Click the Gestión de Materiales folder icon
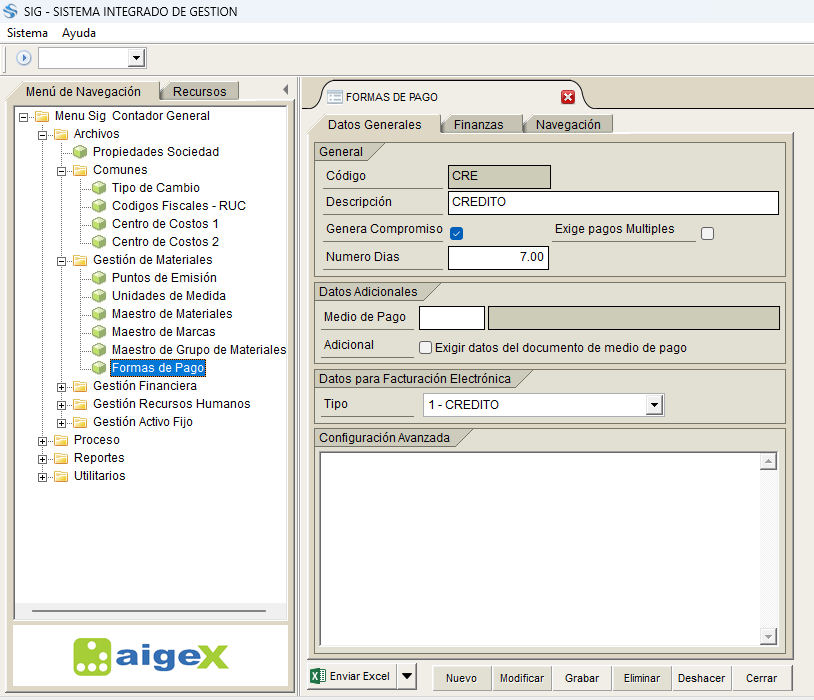Viewport: 814px width, 700px height. [80, 260]
